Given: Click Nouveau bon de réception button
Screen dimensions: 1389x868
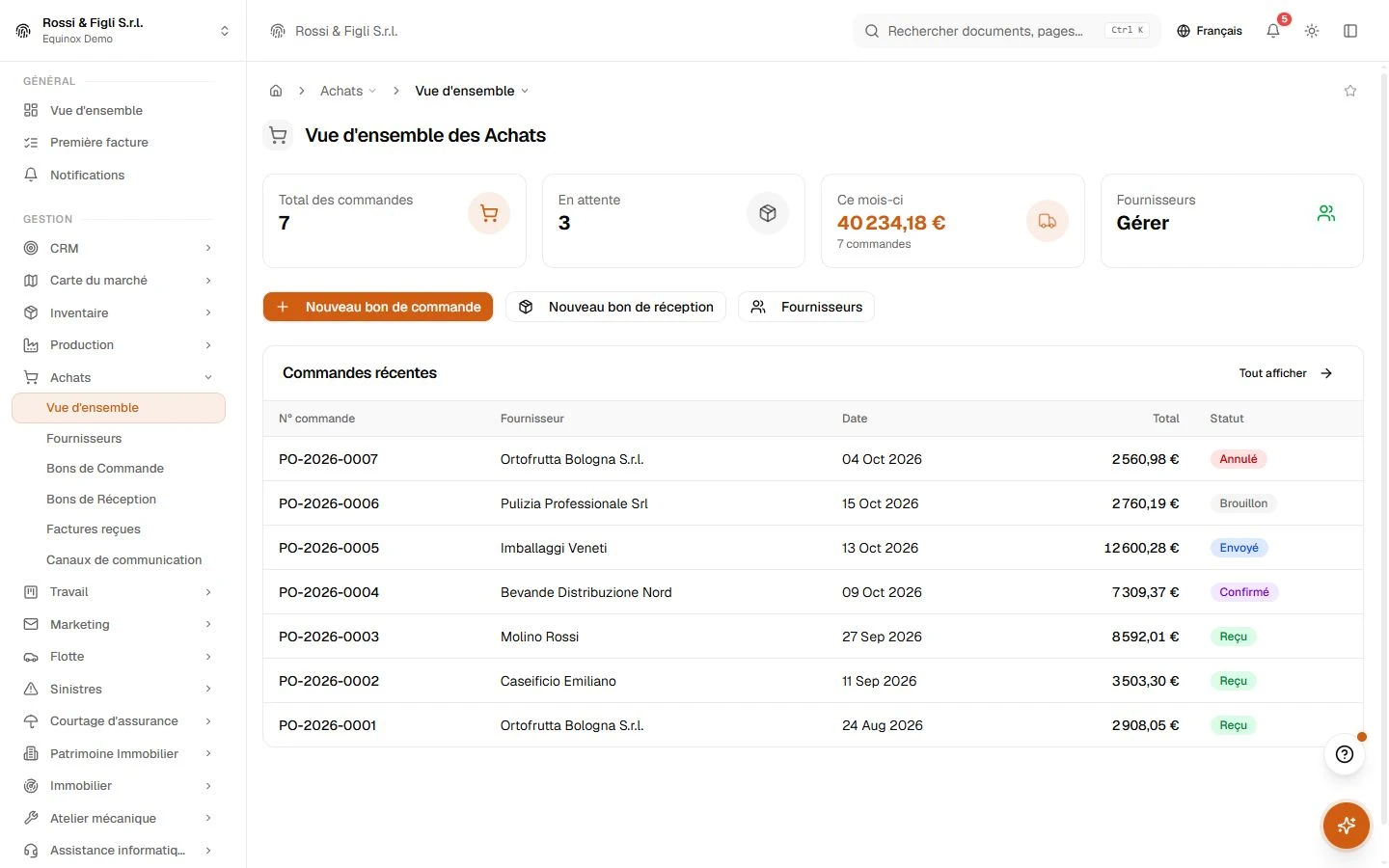Looking at the screenshot, I should tap(615, 307).
